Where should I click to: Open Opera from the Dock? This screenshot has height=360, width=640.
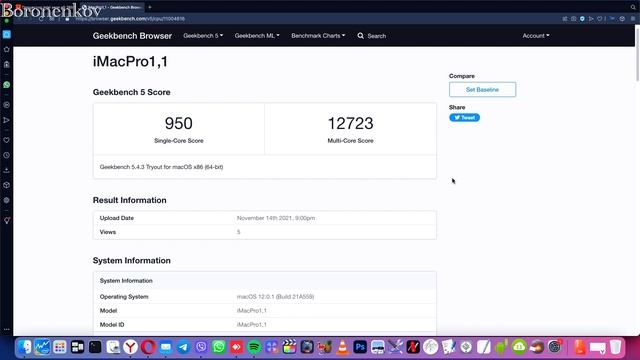(x=148, y=347)
